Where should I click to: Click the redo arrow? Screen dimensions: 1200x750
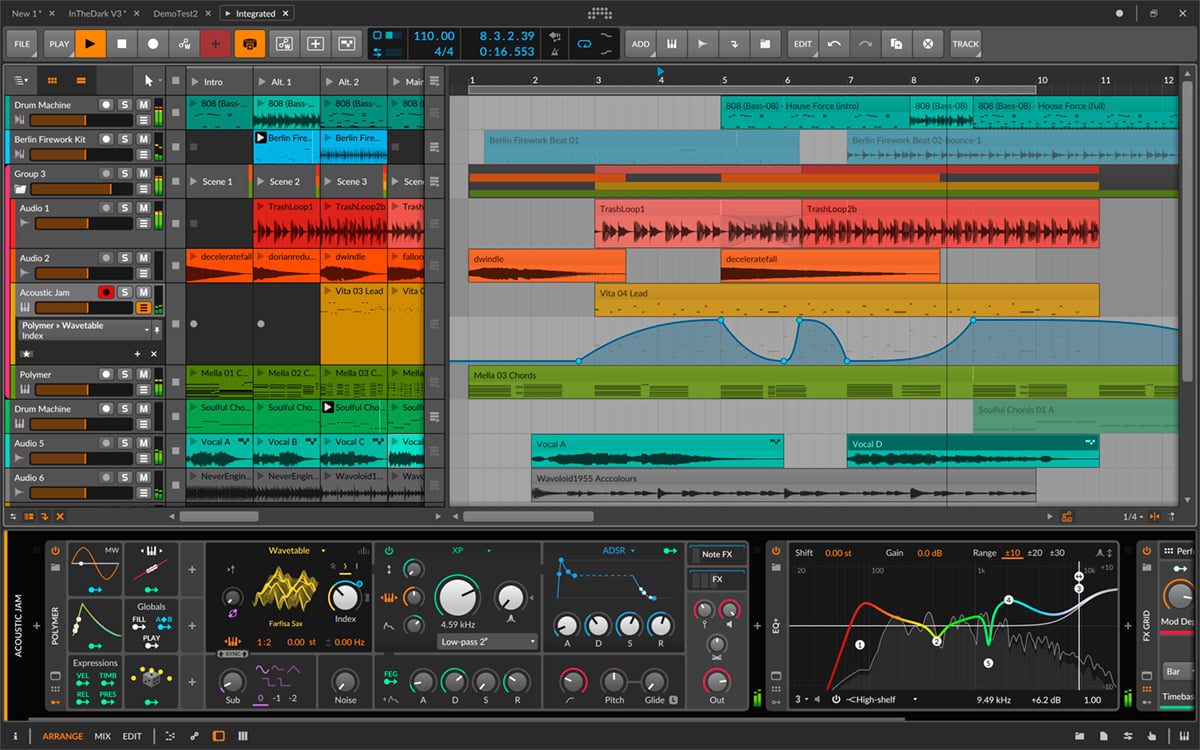point(865,44)
